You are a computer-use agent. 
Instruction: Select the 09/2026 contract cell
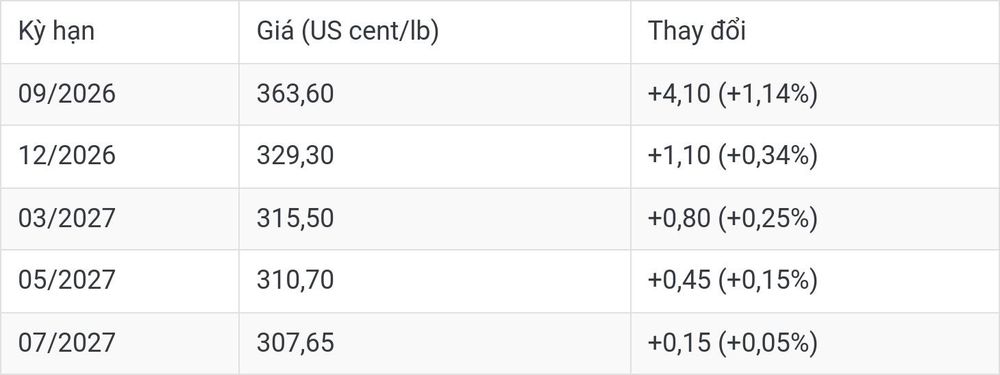pos(67,94)
